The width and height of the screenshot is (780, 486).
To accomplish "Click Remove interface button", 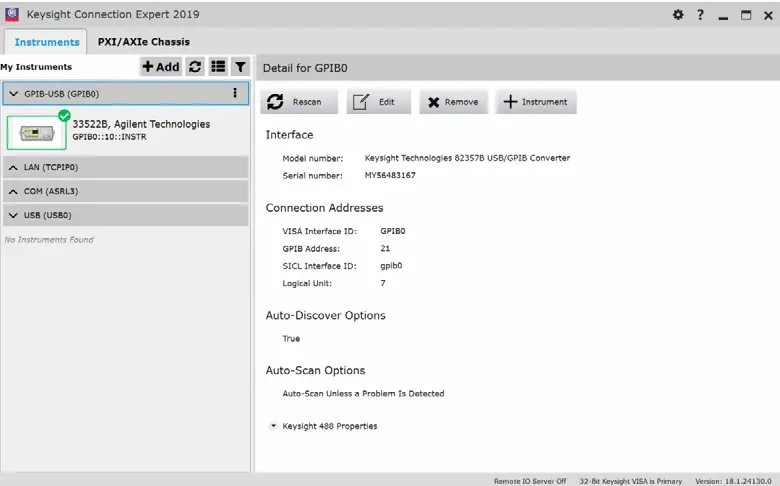I will pyautogui.click(x=453, y=102).
